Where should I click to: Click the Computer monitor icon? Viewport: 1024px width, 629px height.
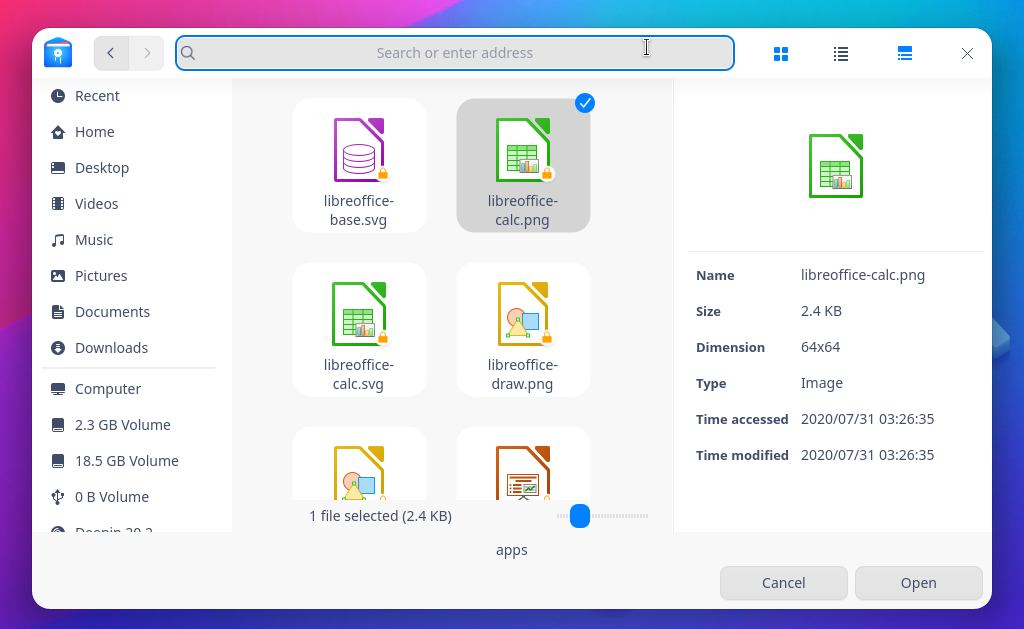pos(58,389)
